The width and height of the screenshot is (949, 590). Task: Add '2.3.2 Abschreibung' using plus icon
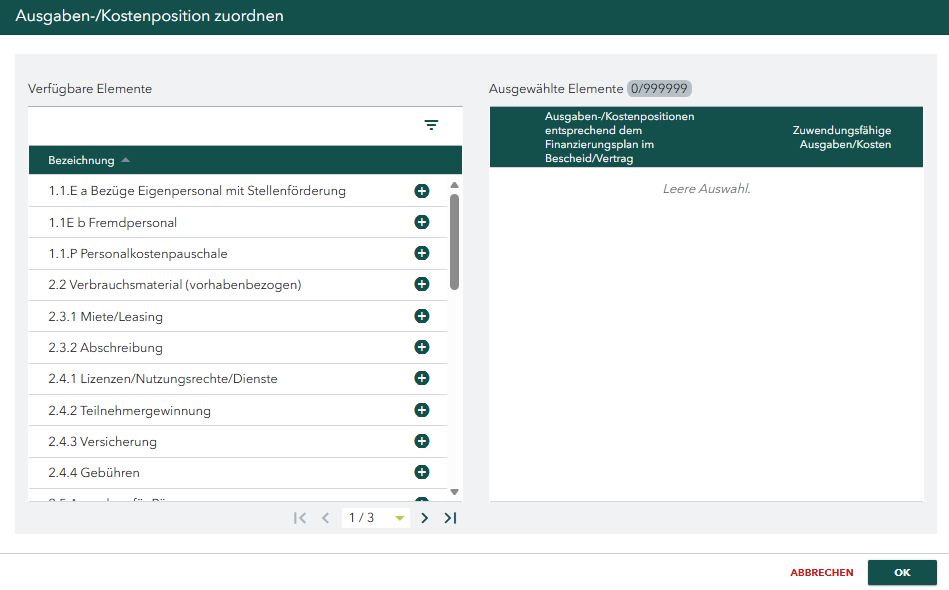point(422,347)
